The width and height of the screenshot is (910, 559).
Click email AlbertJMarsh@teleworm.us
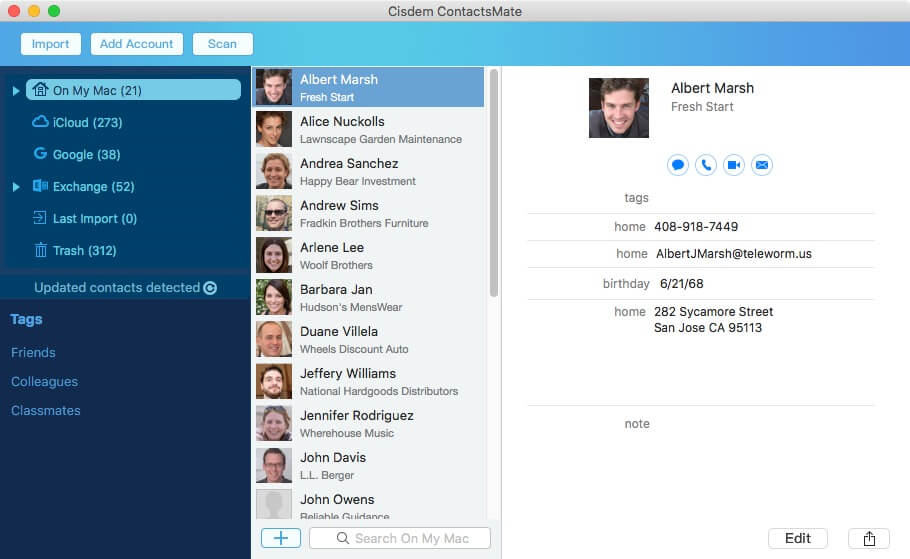pyautogui.click(x=734, y=254)
